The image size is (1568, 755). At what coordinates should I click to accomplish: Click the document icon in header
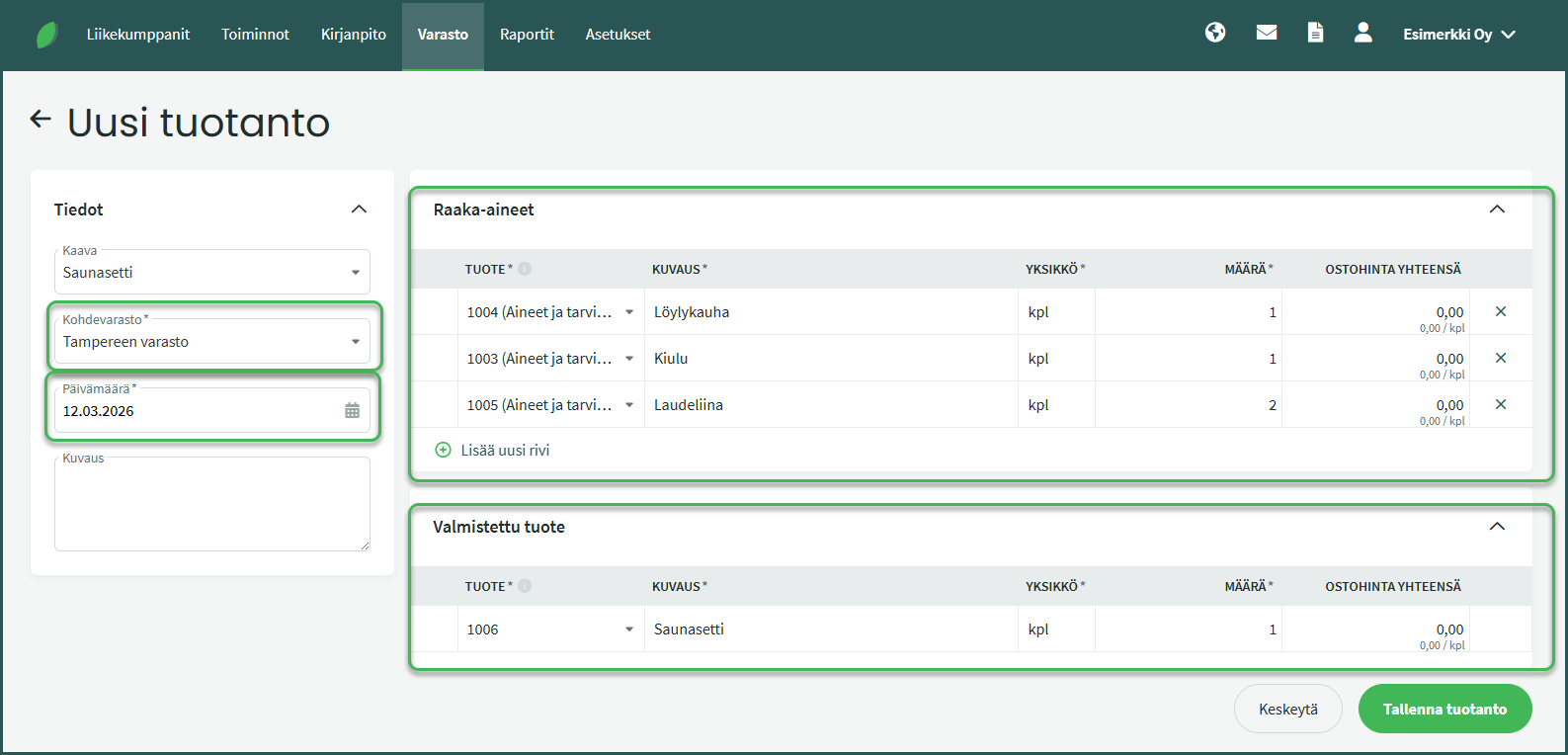[1315, 33]
